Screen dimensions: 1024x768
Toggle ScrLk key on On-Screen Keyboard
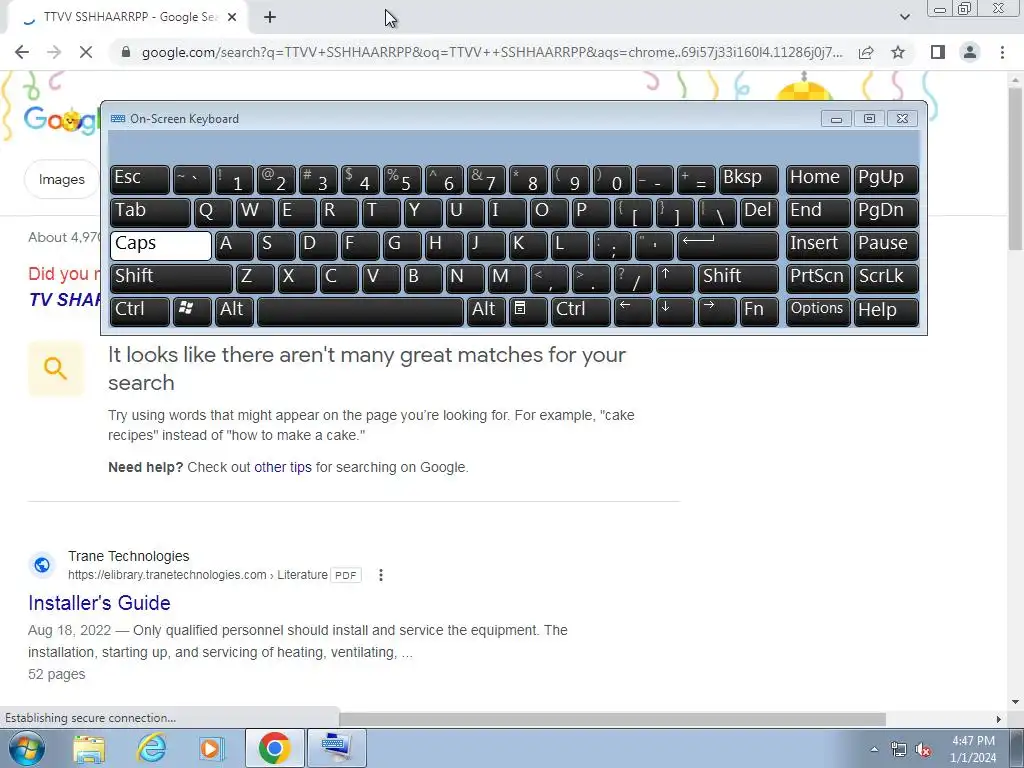(x=886, y=278)
